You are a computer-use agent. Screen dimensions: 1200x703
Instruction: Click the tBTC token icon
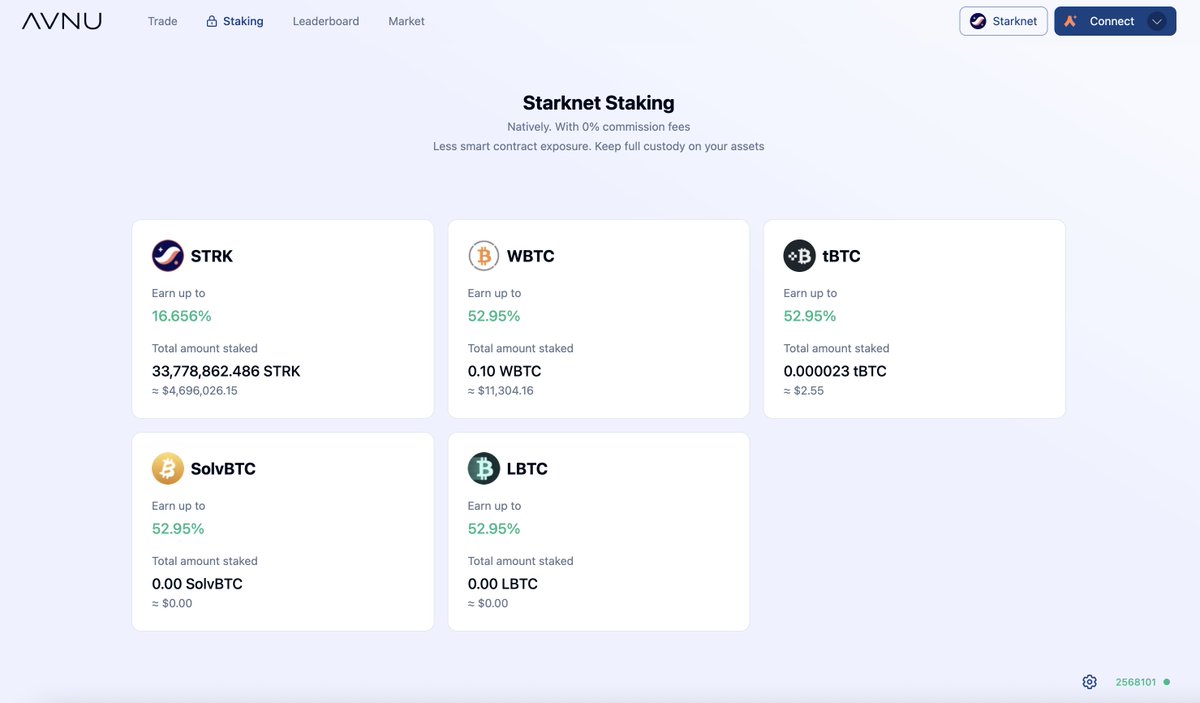800,256
